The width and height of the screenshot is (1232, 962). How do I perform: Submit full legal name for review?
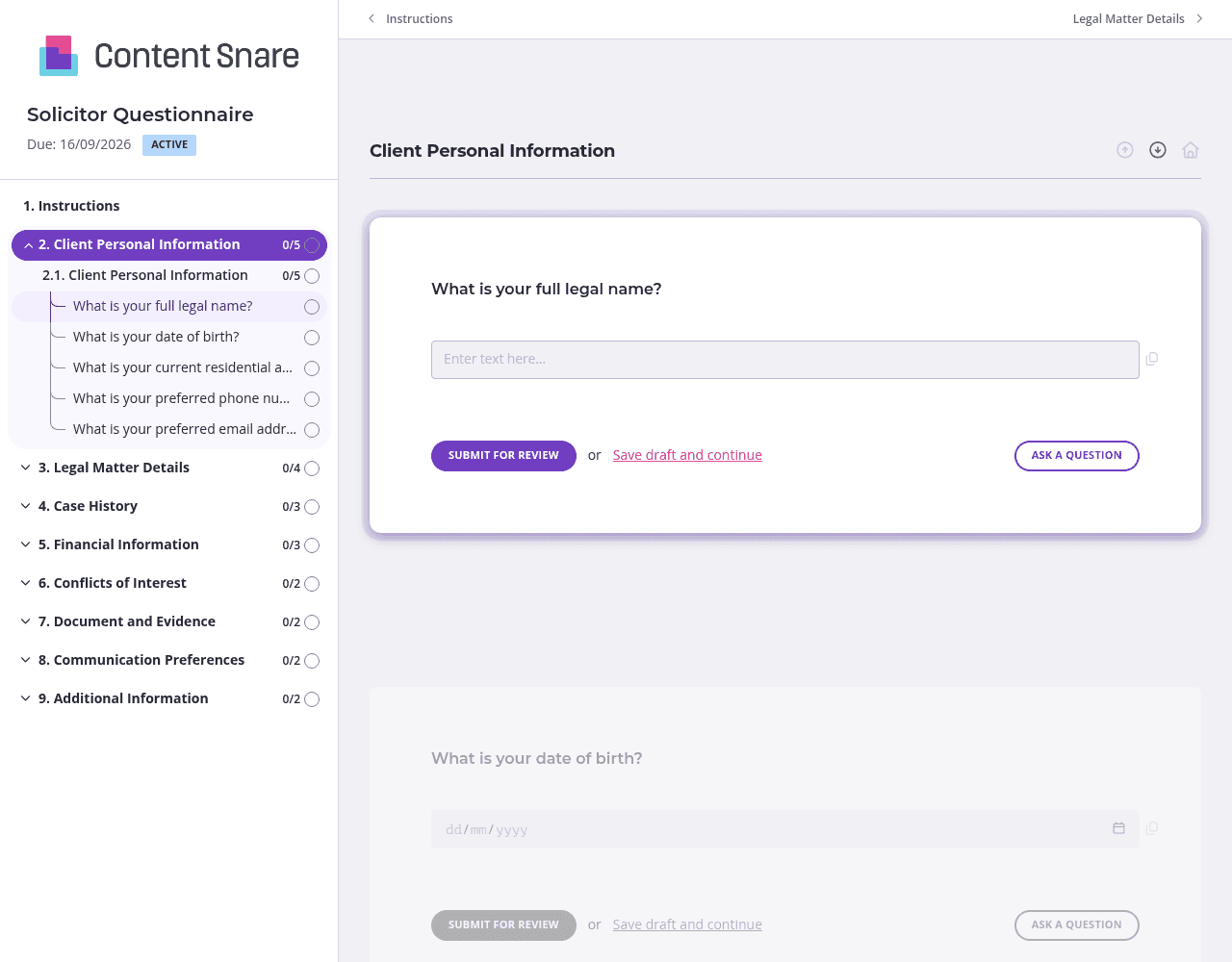(x=503, y=456)
